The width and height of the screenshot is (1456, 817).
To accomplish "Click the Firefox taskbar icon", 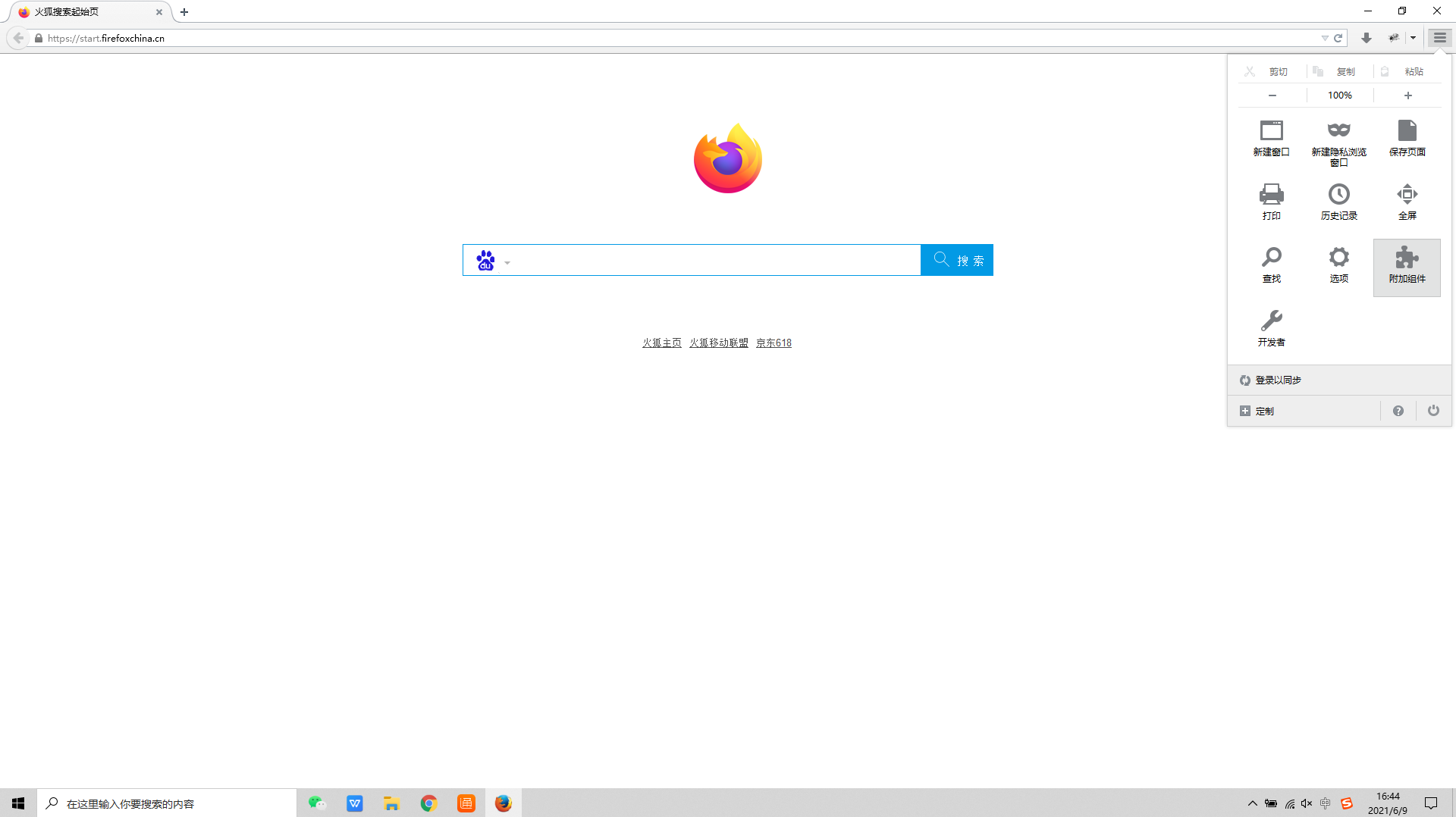I will (503, 803).
